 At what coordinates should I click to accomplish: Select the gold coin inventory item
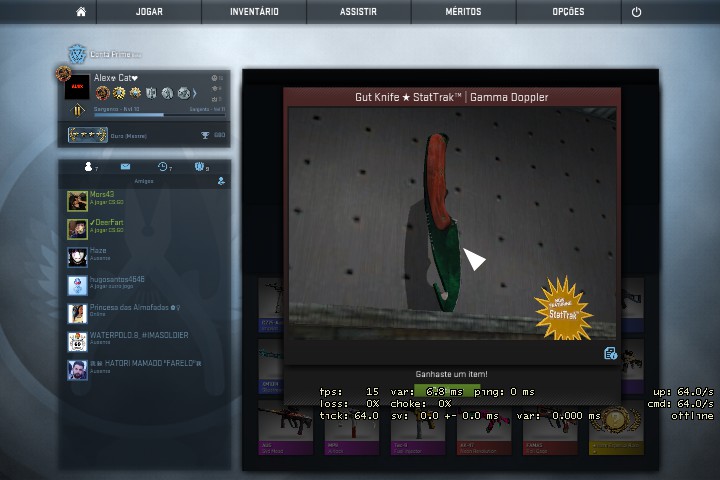pyautogui.click(x=616, y=429)
